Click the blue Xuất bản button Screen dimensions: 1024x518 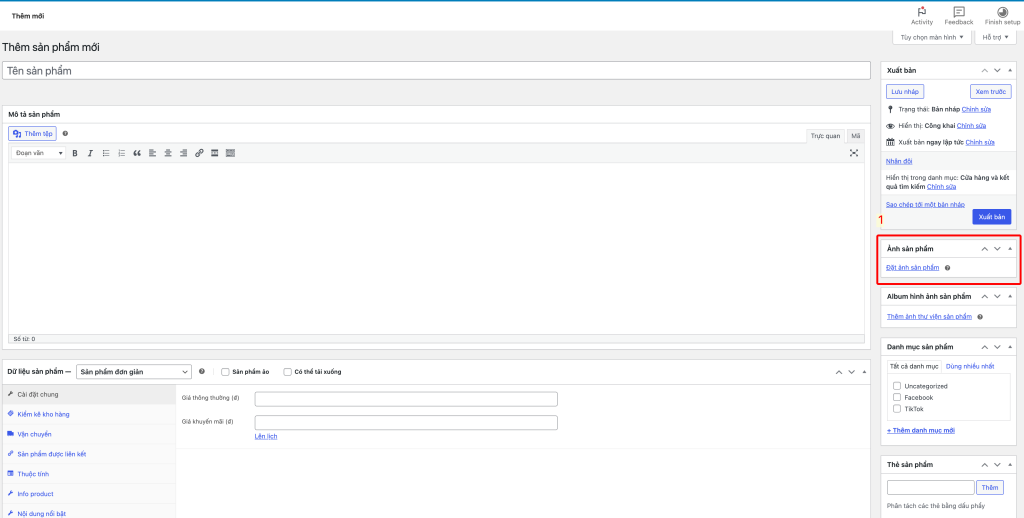(991, 217)
